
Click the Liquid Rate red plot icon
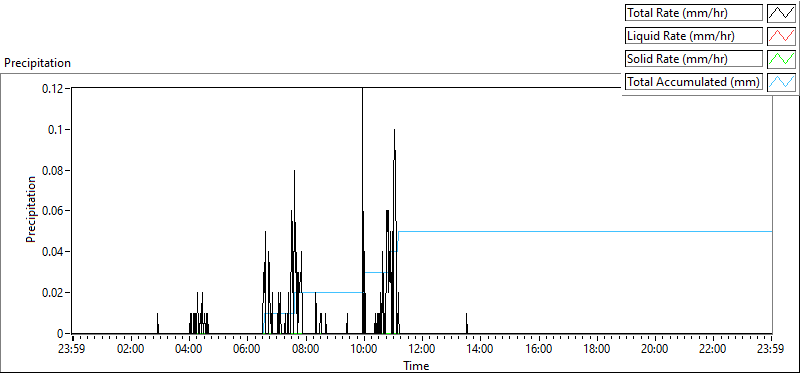[781, 36]
